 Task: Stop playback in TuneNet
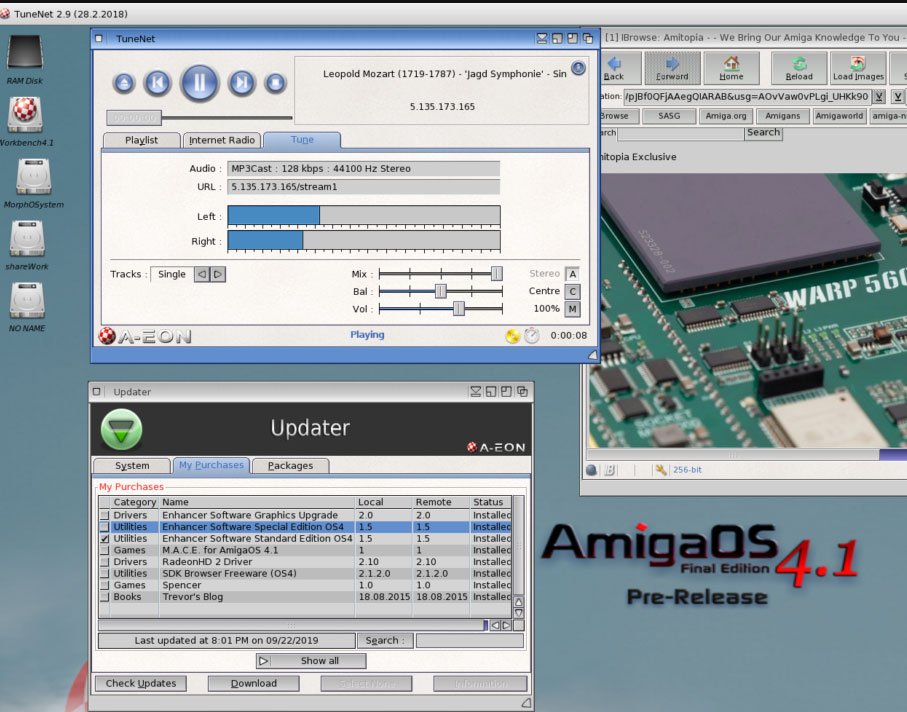(x=275, y=83)
